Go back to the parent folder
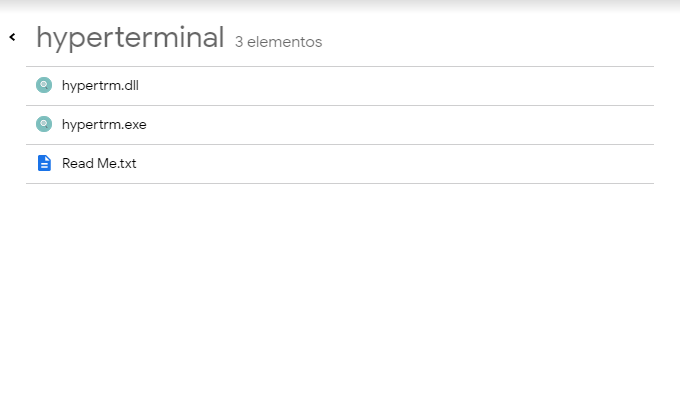The height and width of the screenshot is (416, 680). point(12,38)
